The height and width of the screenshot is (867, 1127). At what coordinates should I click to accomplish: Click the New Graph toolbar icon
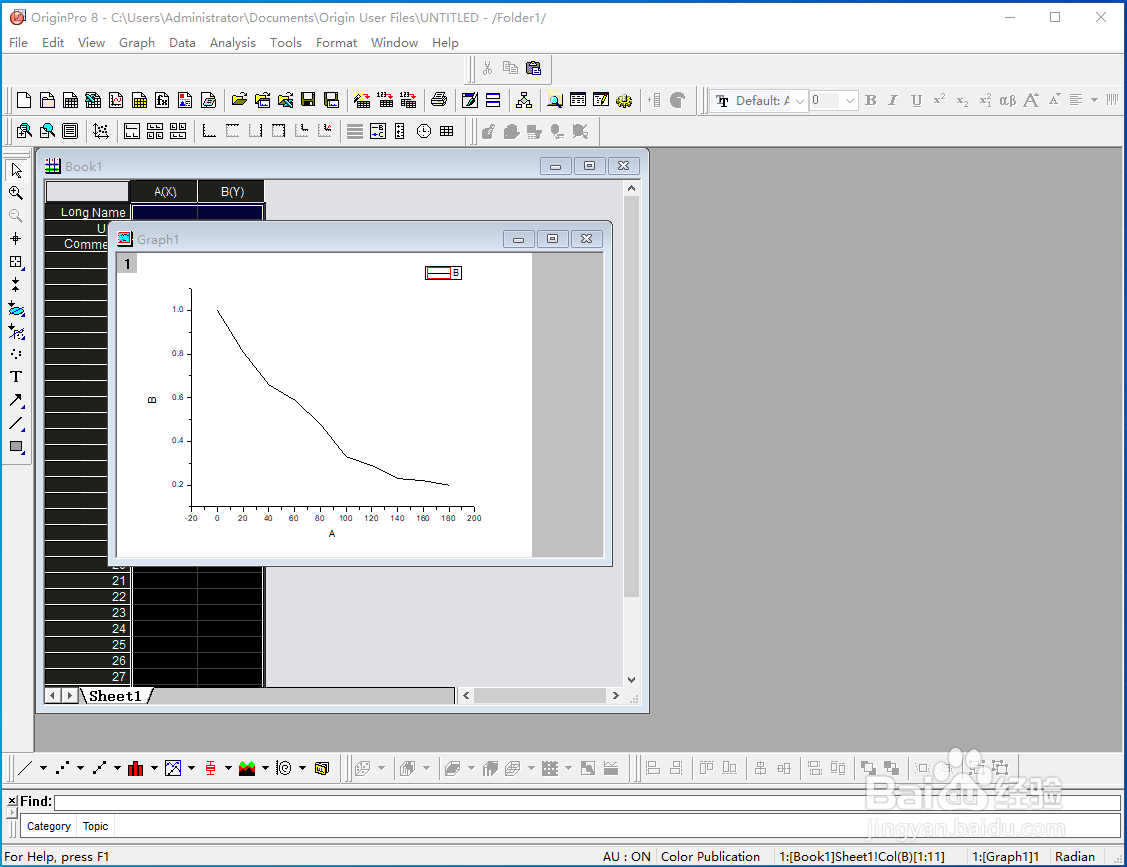click(x=116, y=100)
